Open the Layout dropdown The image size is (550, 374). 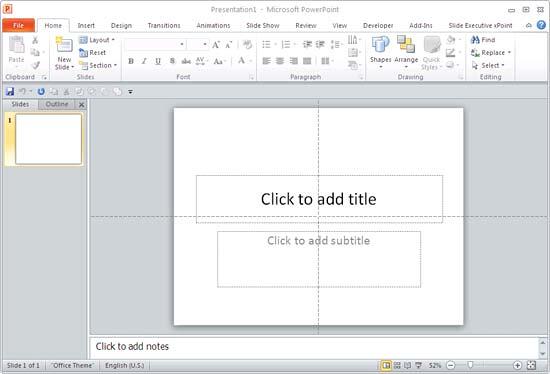pos(97,40)
